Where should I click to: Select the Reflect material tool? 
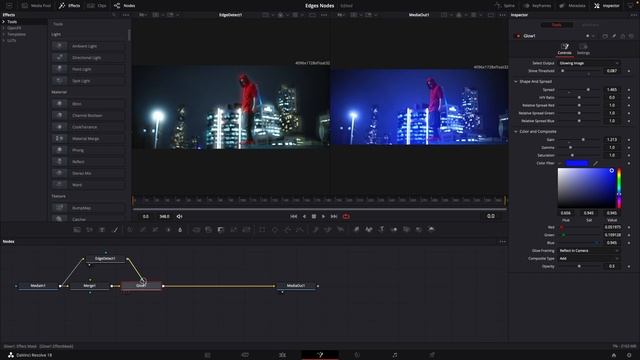[88, 162]
